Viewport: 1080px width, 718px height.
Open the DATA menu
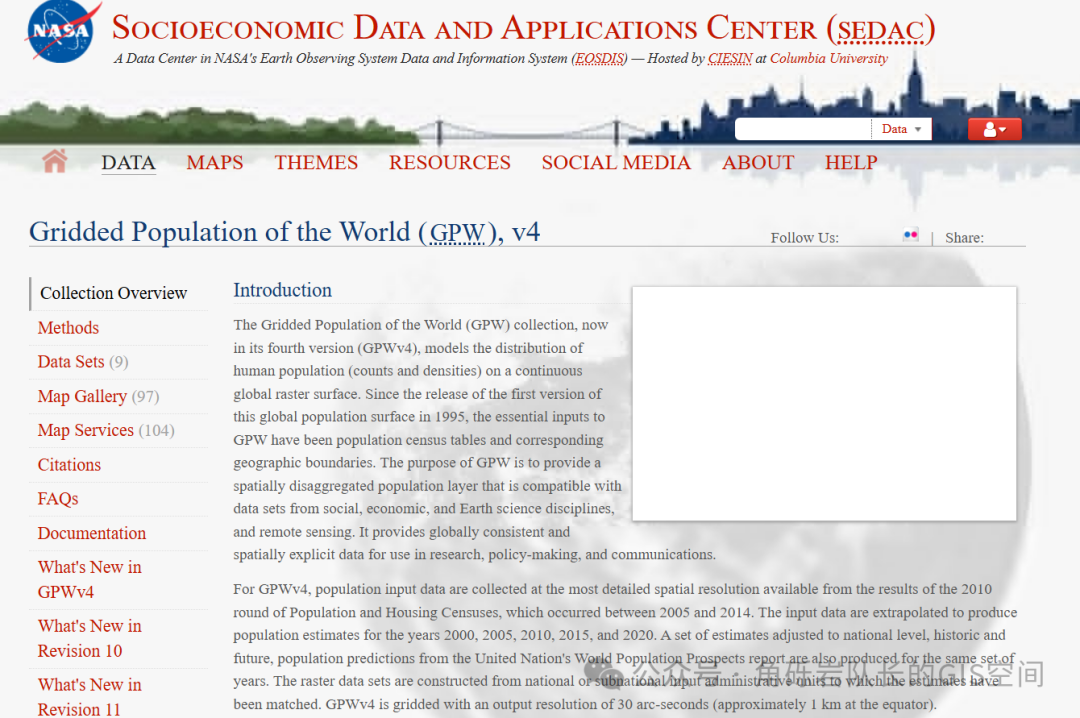(x=128, y=163)
